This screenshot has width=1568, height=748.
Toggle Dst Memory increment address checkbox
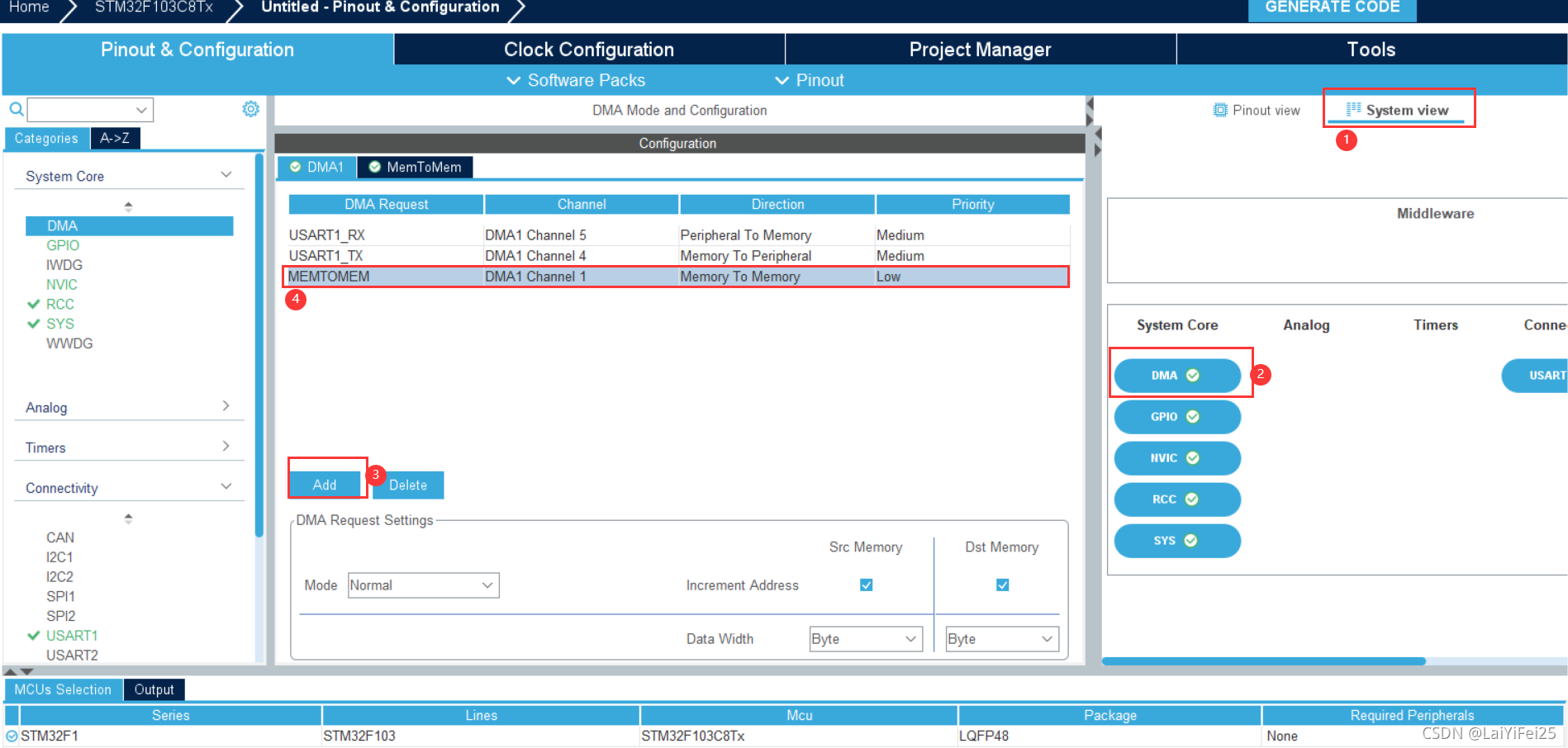pos(1002,585)
